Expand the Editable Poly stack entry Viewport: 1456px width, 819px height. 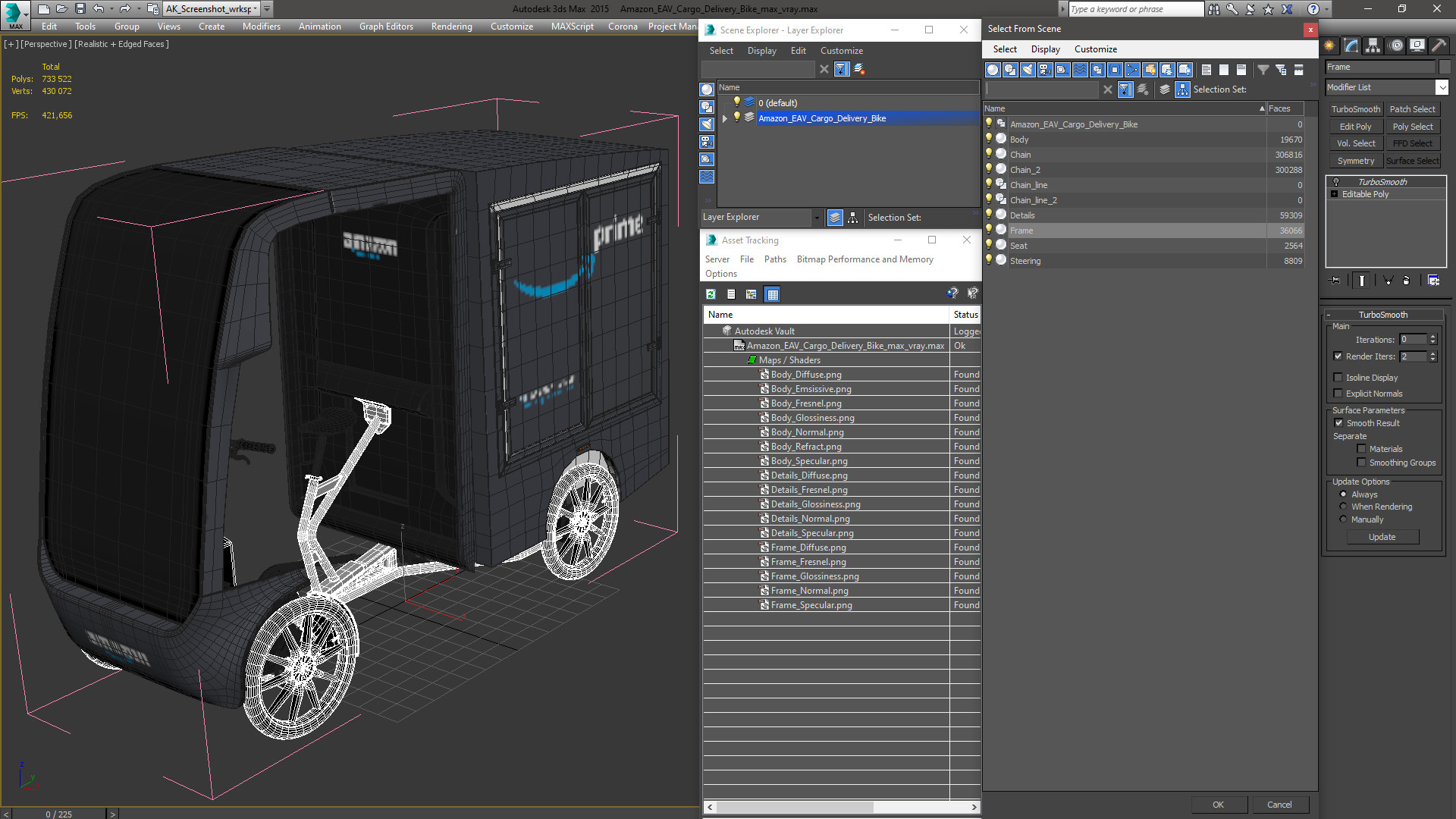1335,194
